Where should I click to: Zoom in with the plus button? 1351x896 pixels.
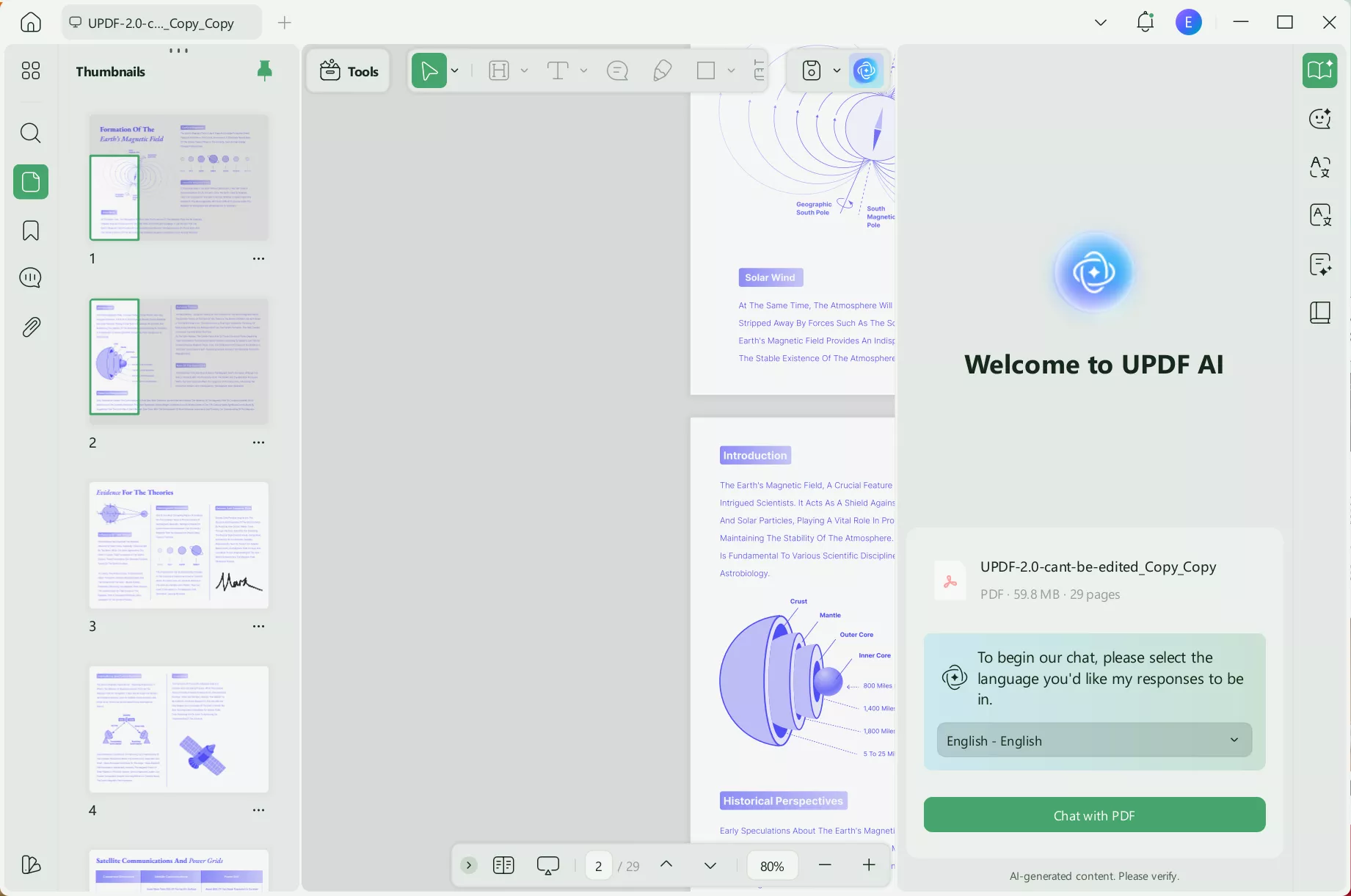(869, 865)
